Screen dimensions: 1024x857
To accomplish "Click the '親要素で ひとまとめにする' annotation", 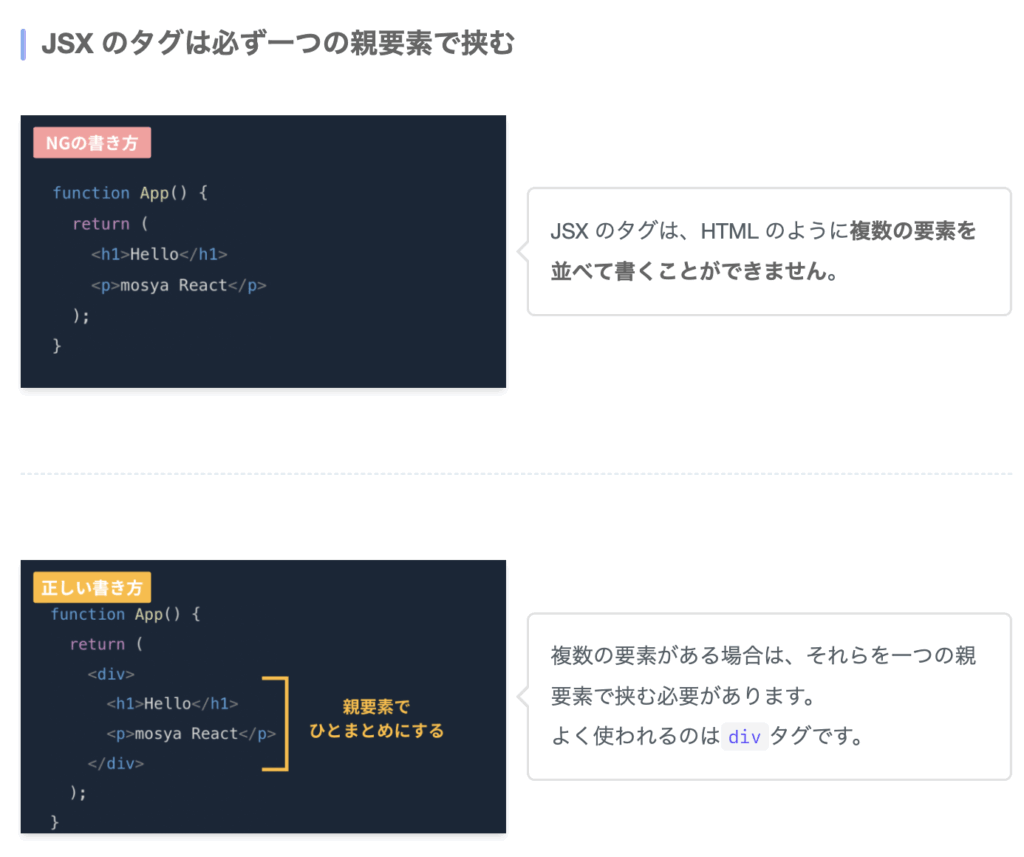I will click(x=376, y=719).
